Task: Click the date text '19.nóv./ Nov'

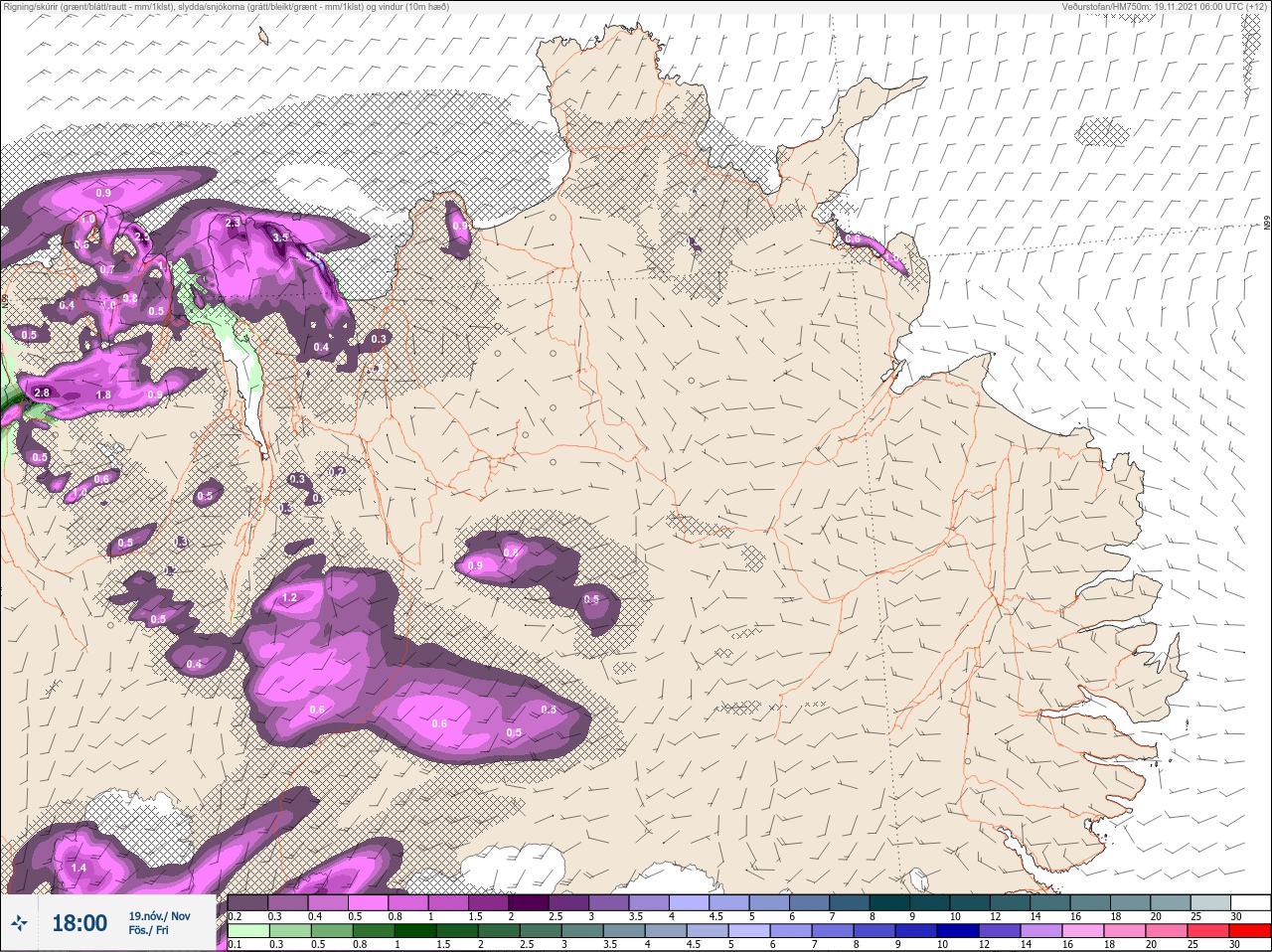Action: point(159,916)
